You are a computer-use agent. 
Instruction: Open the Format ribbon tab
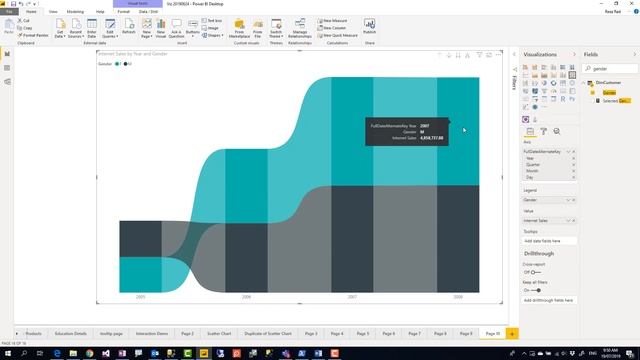pyautogui.click(x=123, y=12)
